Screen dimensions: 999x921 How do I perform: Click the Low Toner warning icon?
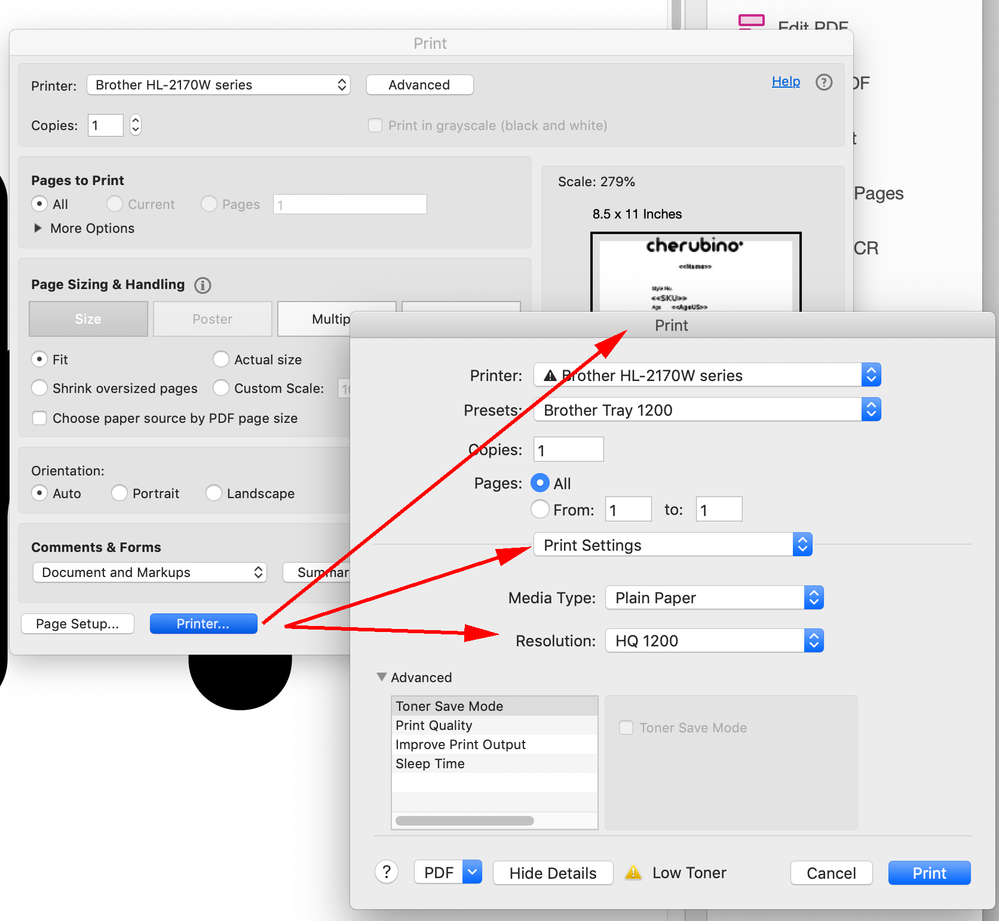tap(633, 872)
